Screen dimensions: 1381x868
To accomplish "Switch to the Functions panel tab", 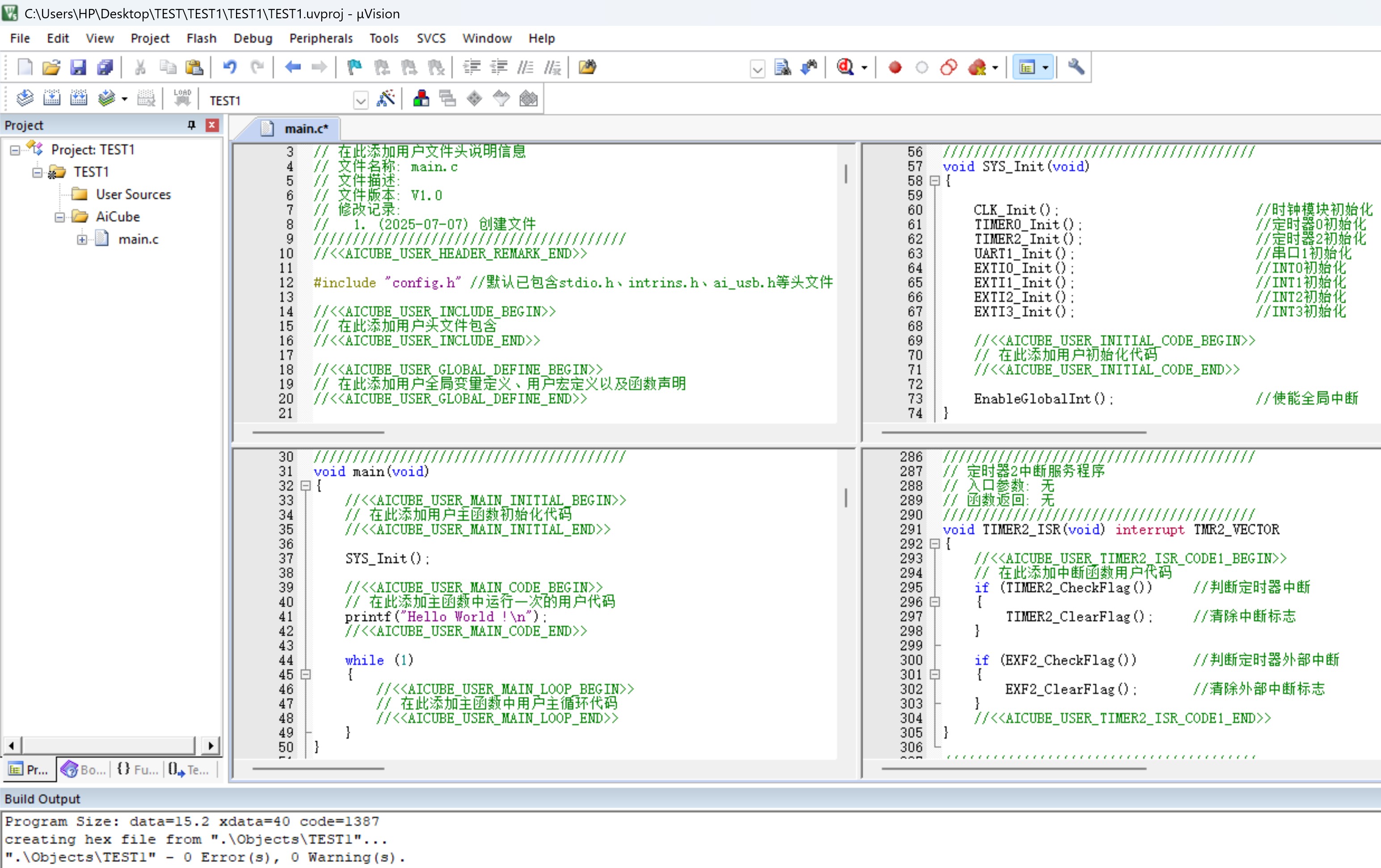I will pyautogui.click(x=138, y=770).
